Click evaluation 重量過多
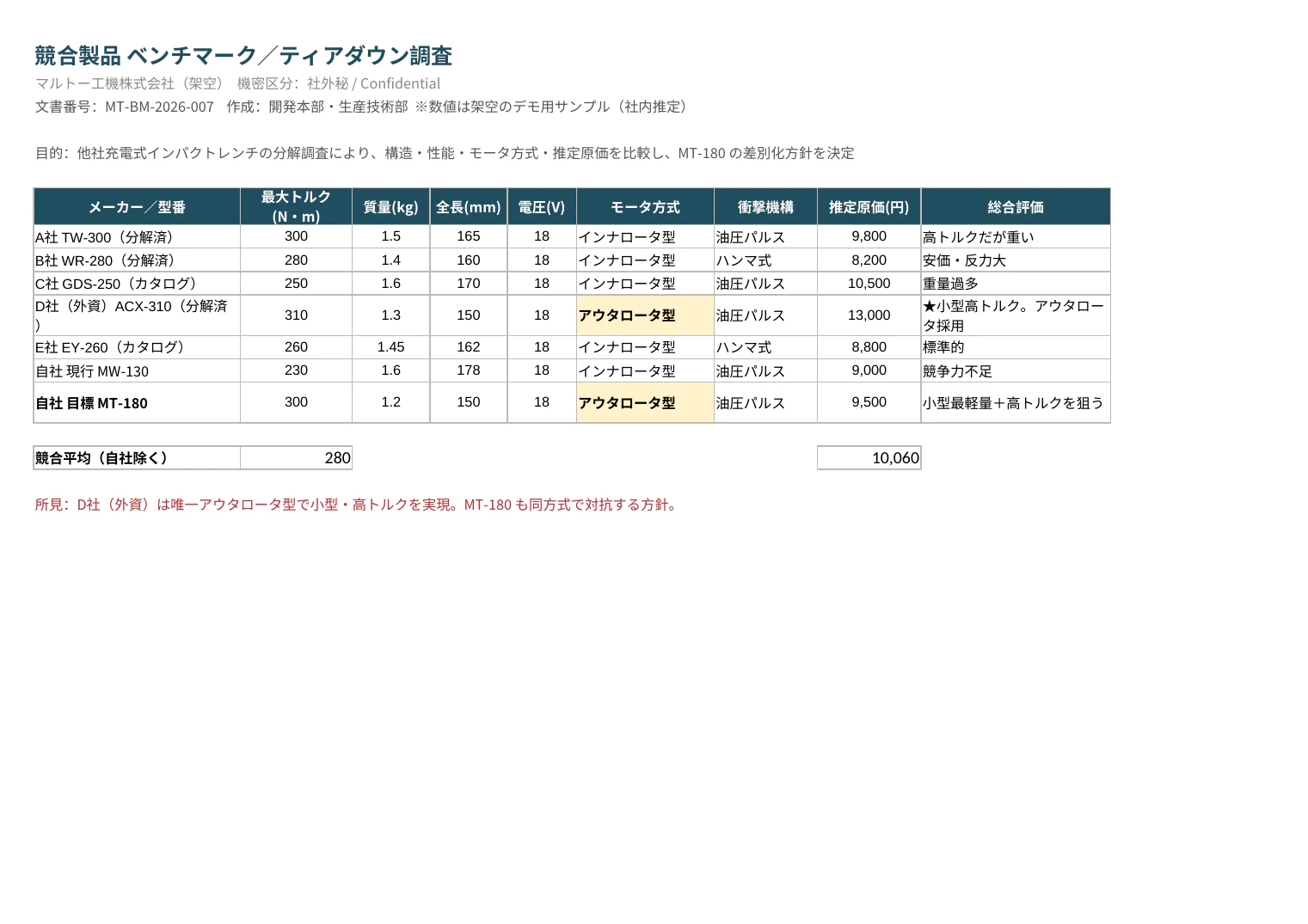The width and height of the screenshot is (1308, 924). pyautogui.click(x=1016, y=284)
